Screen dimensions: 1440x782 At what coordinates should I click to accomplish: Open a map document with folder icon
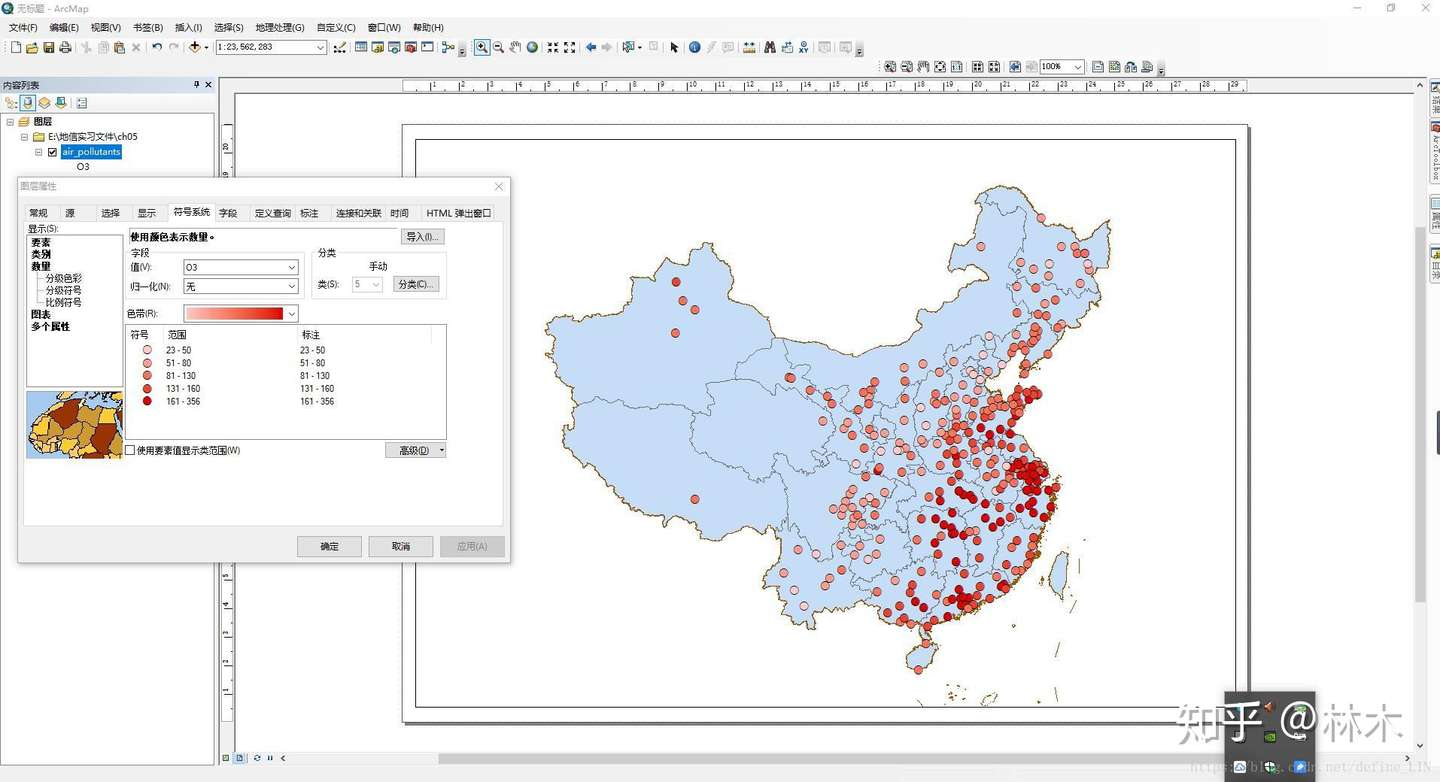[32, 47]
